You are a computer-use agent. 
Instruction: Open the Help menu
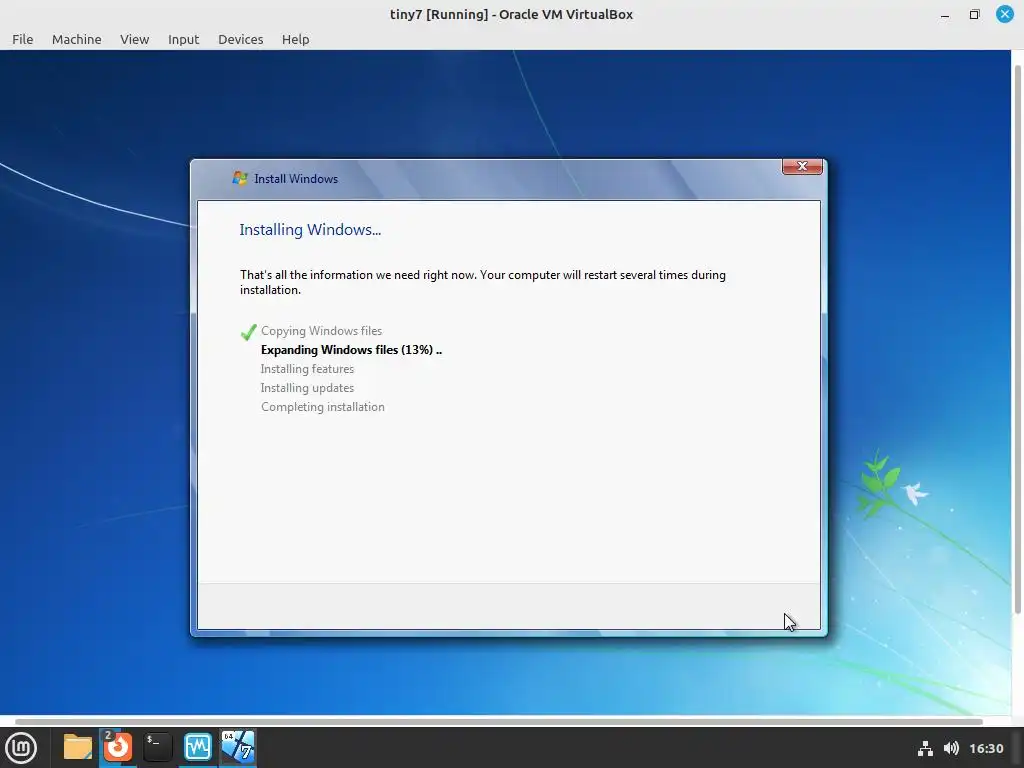pos(295,39)
